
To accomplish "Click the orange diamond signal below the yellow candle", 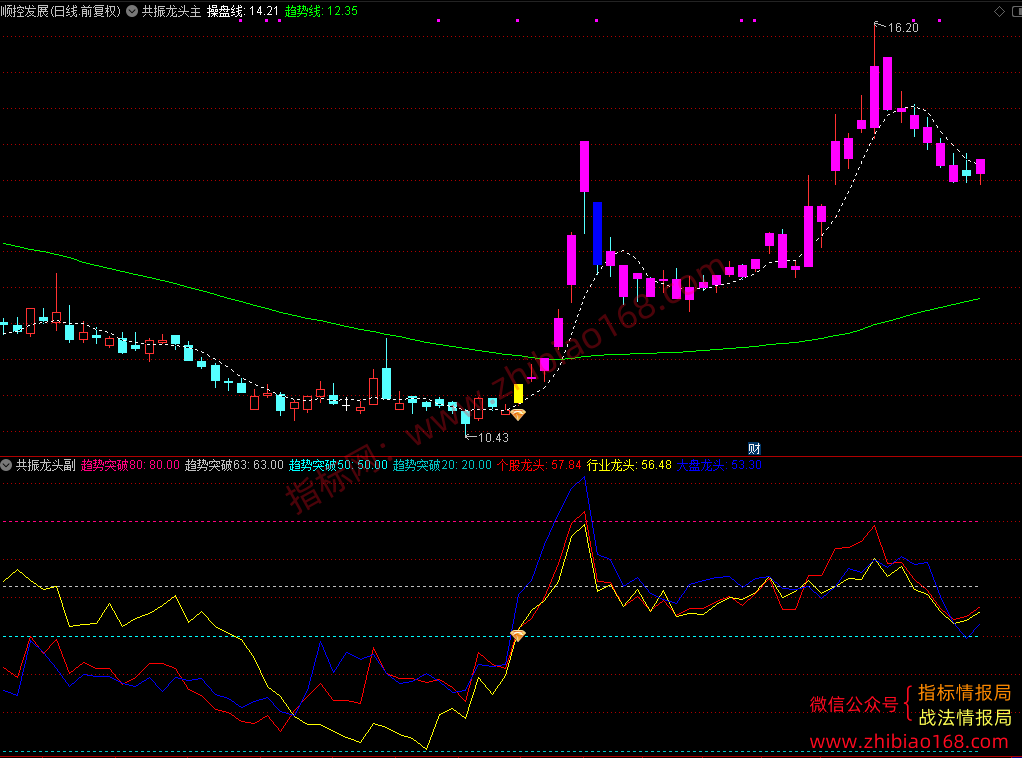I will 518,414.
